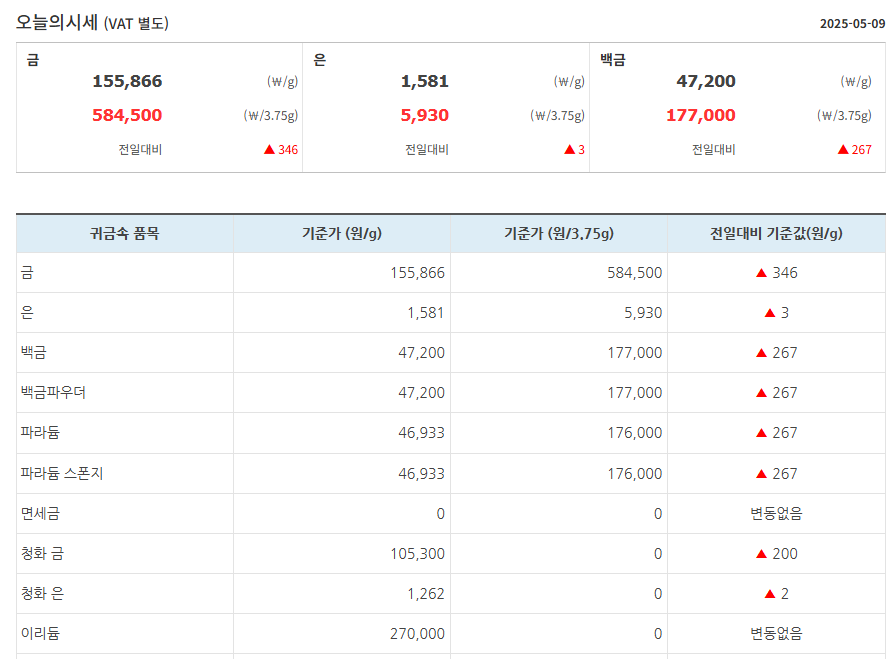Click 584,500 value in 금 table row
The height and width of the screenshot is (659, 890).
(x=635, y=273)
